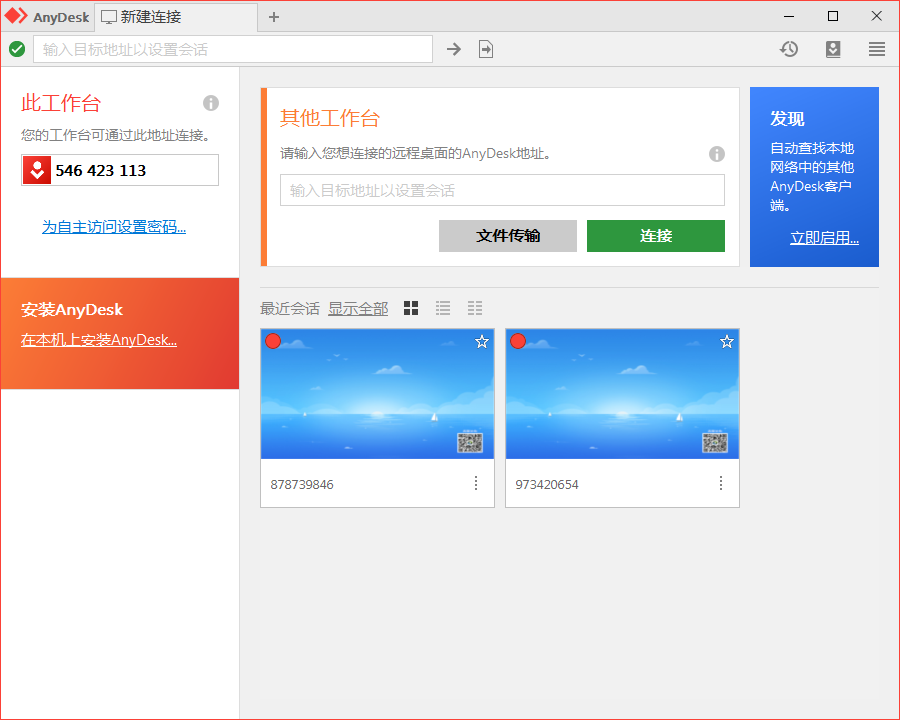
Task: Minimize the AnyDesk window
Action: point(789,16)
